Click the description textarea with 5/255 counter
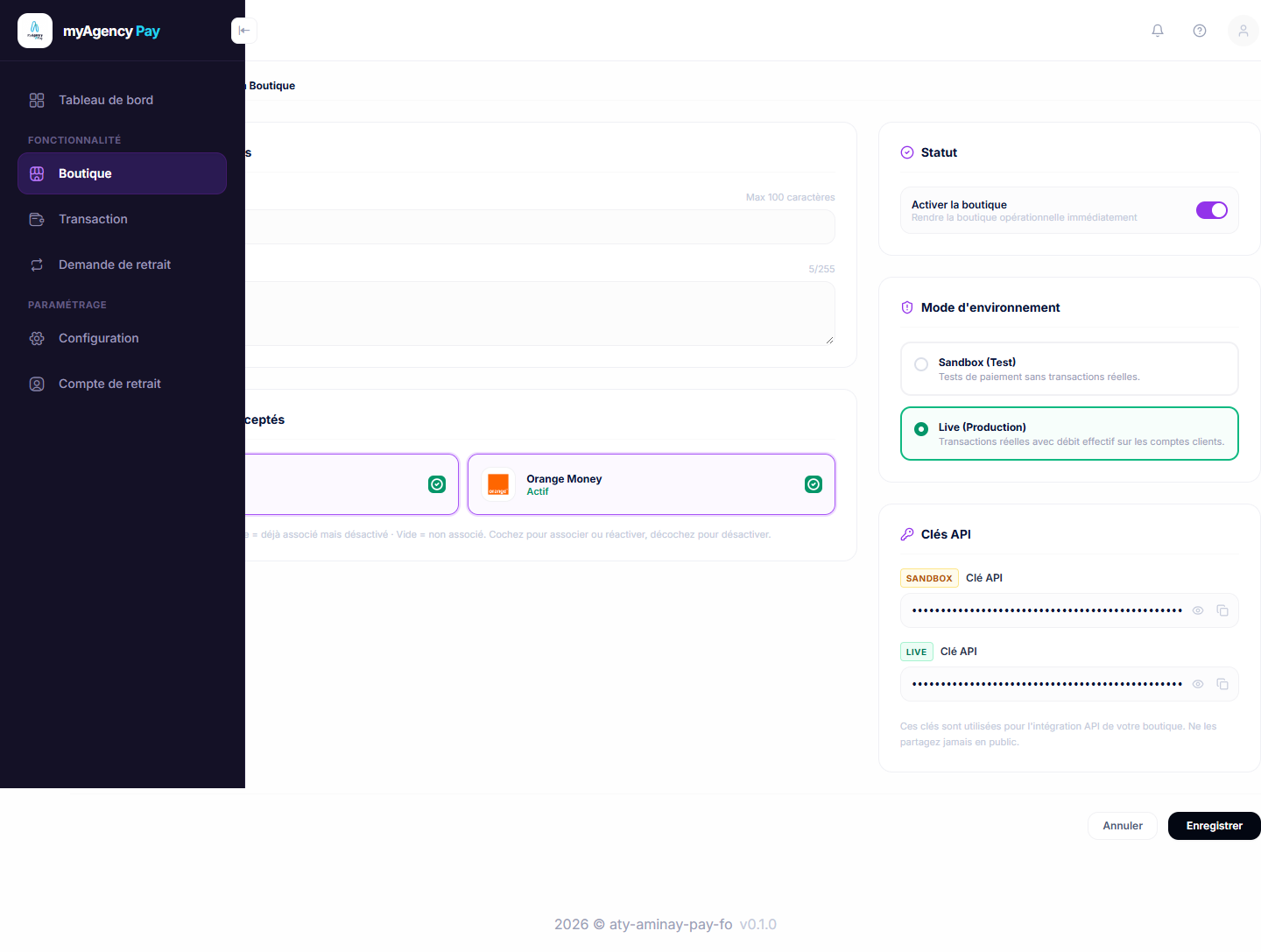 pos(539,314)
